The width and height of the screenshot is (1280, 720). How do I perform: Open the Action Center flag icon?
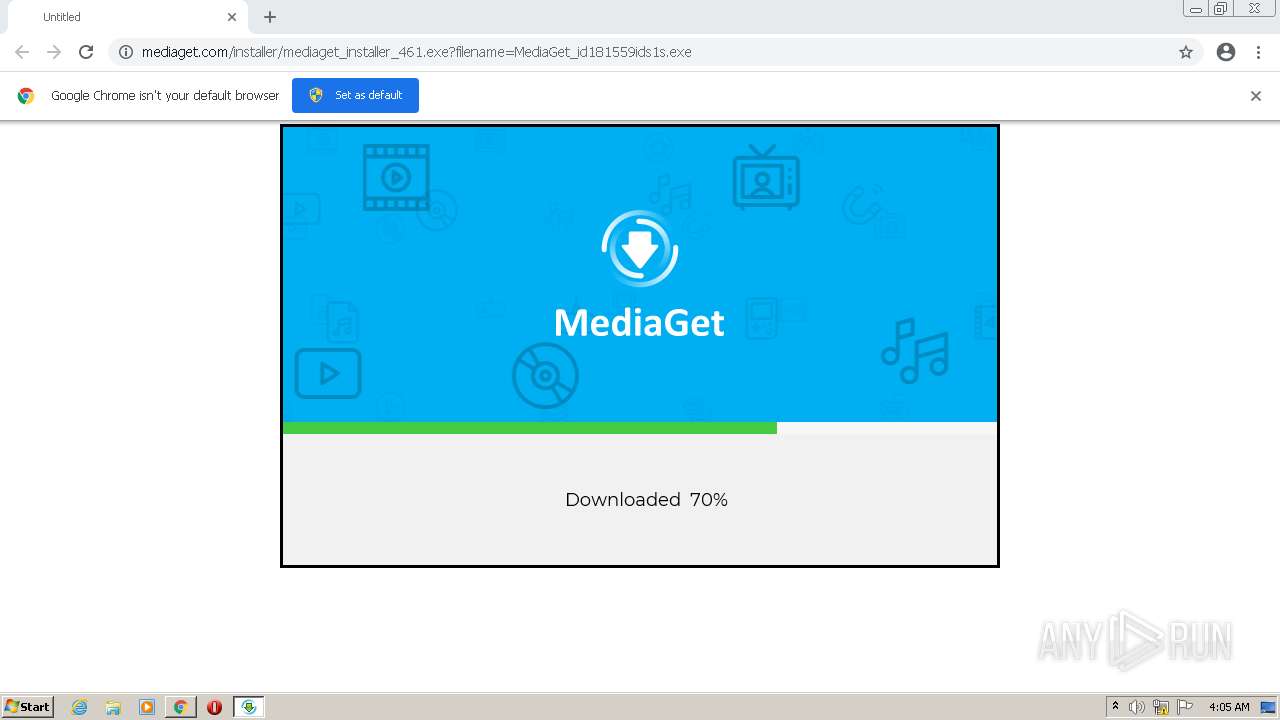[1185, 707]
